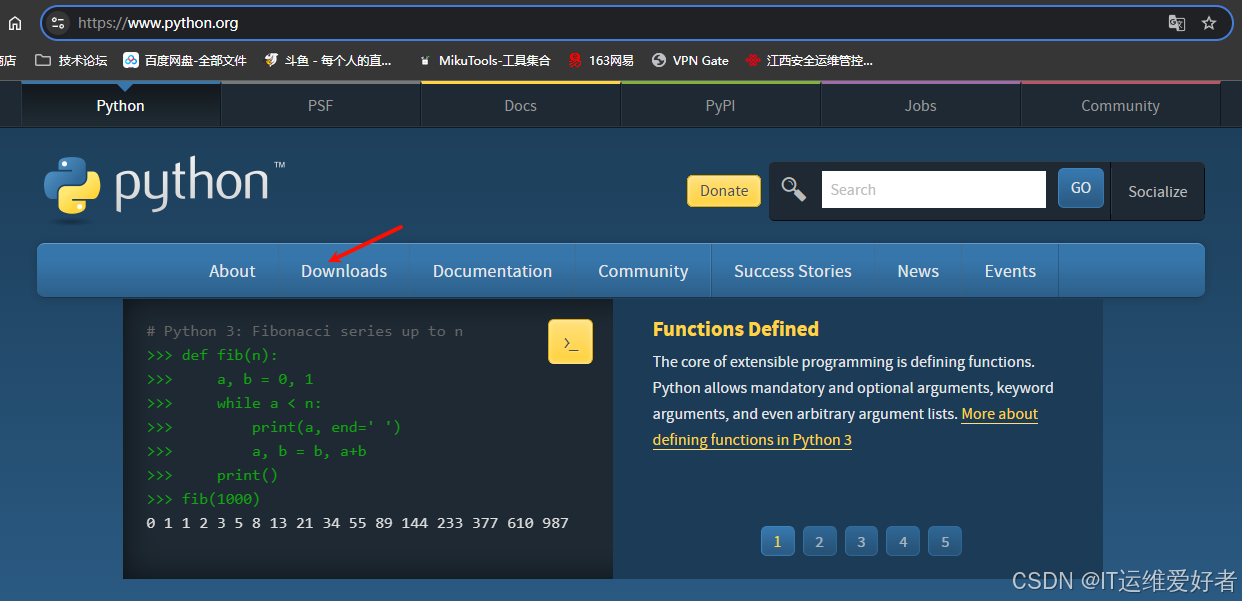
Task: Click the Donate button
Action: [724, 191]
